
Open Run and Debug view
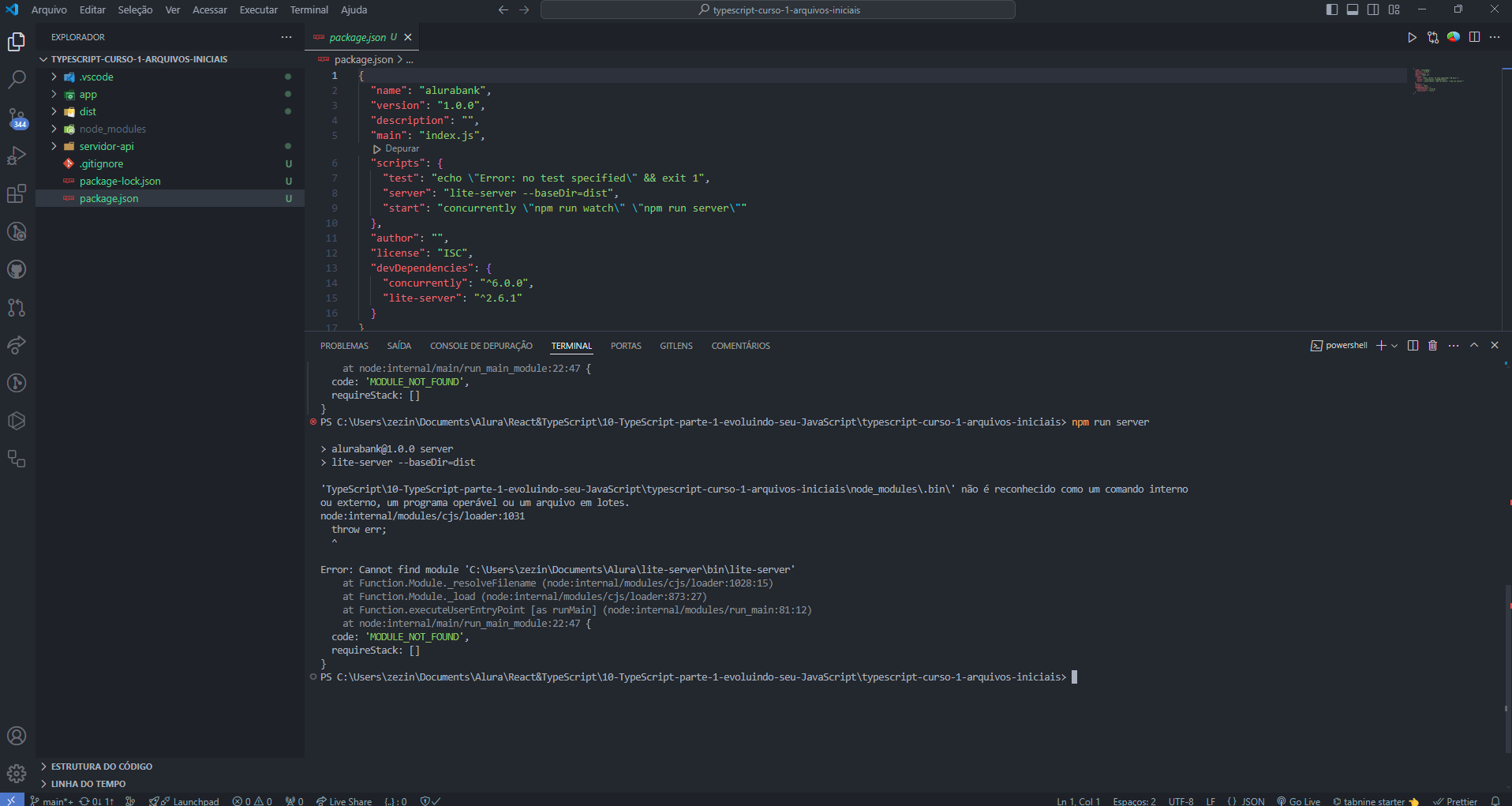(x=17, y=156)
